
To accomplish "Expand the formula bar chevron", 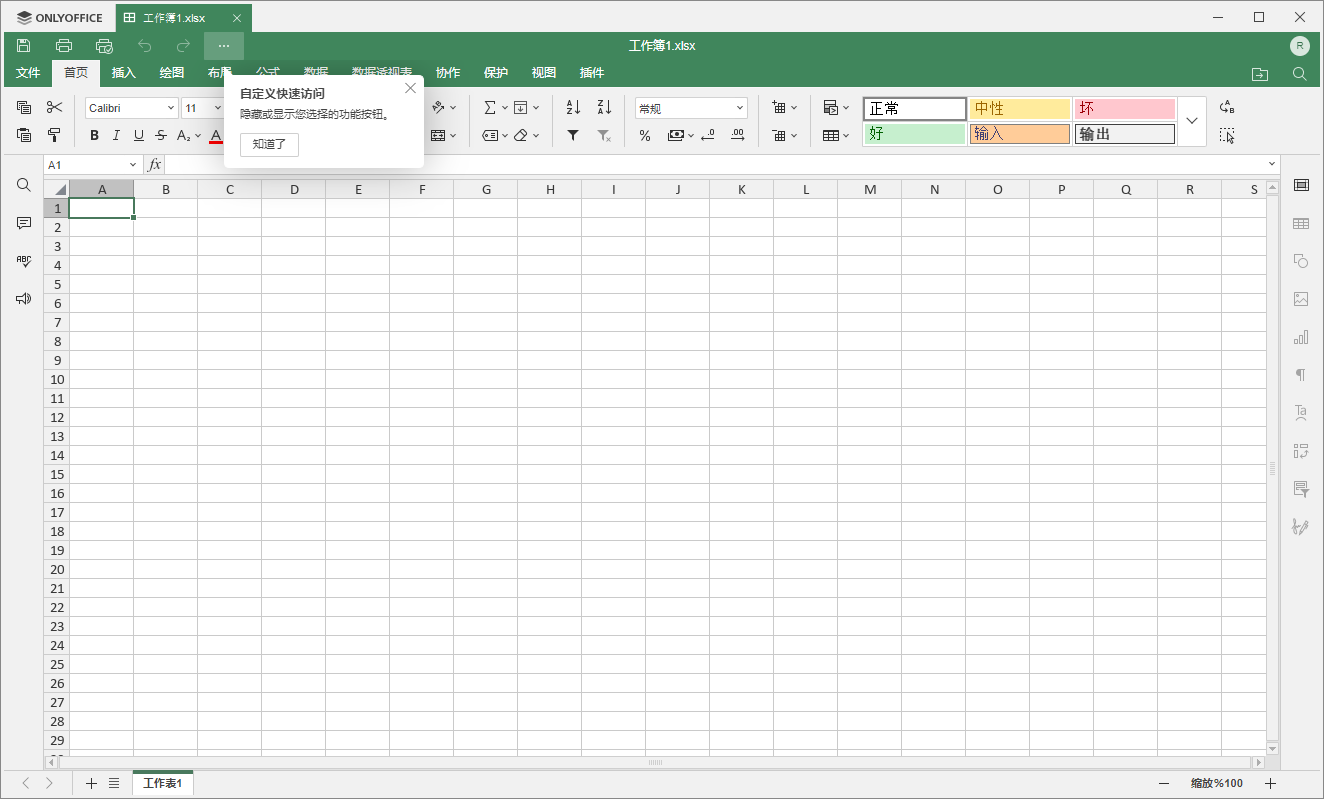I will [1272, 164].
